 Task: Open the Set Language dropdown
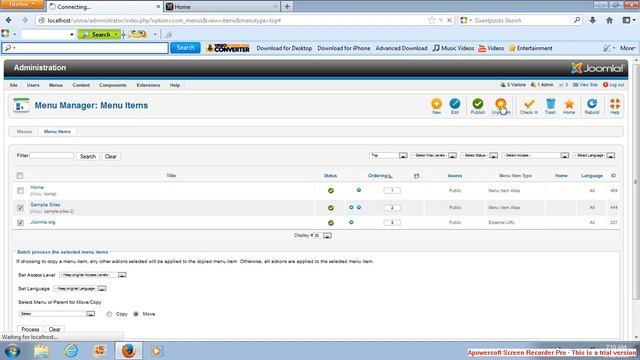pyautogui.click(x=80, y=289)
